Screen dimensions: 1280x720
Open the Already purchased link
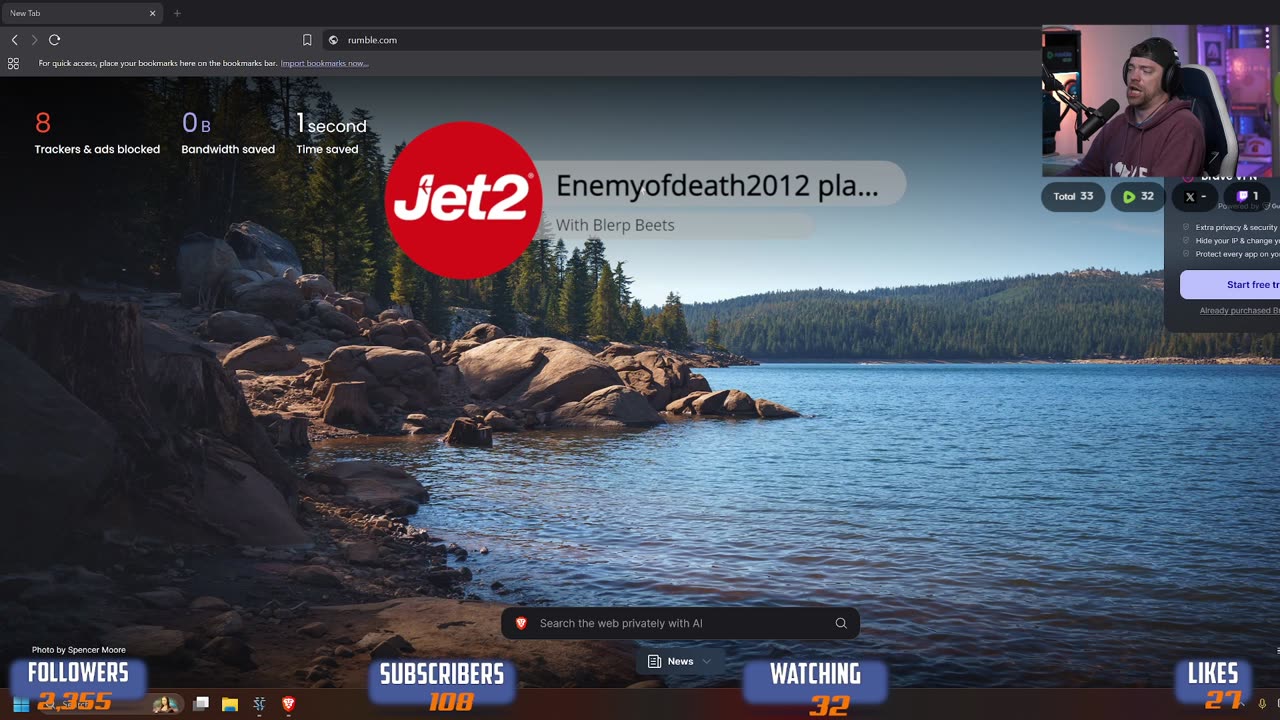click(1240, 311)
